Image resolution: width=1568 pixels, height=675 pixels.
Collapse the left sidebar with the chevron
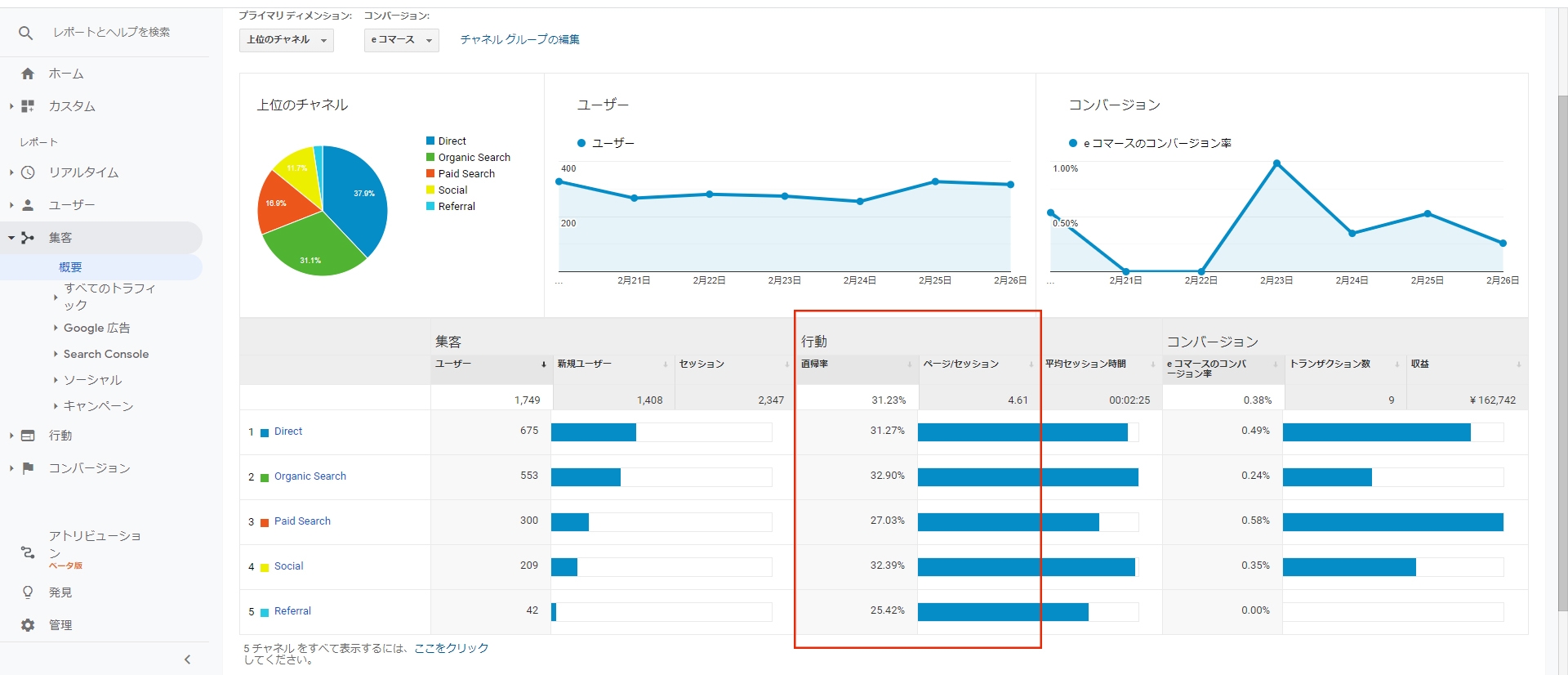click(187, 659)
